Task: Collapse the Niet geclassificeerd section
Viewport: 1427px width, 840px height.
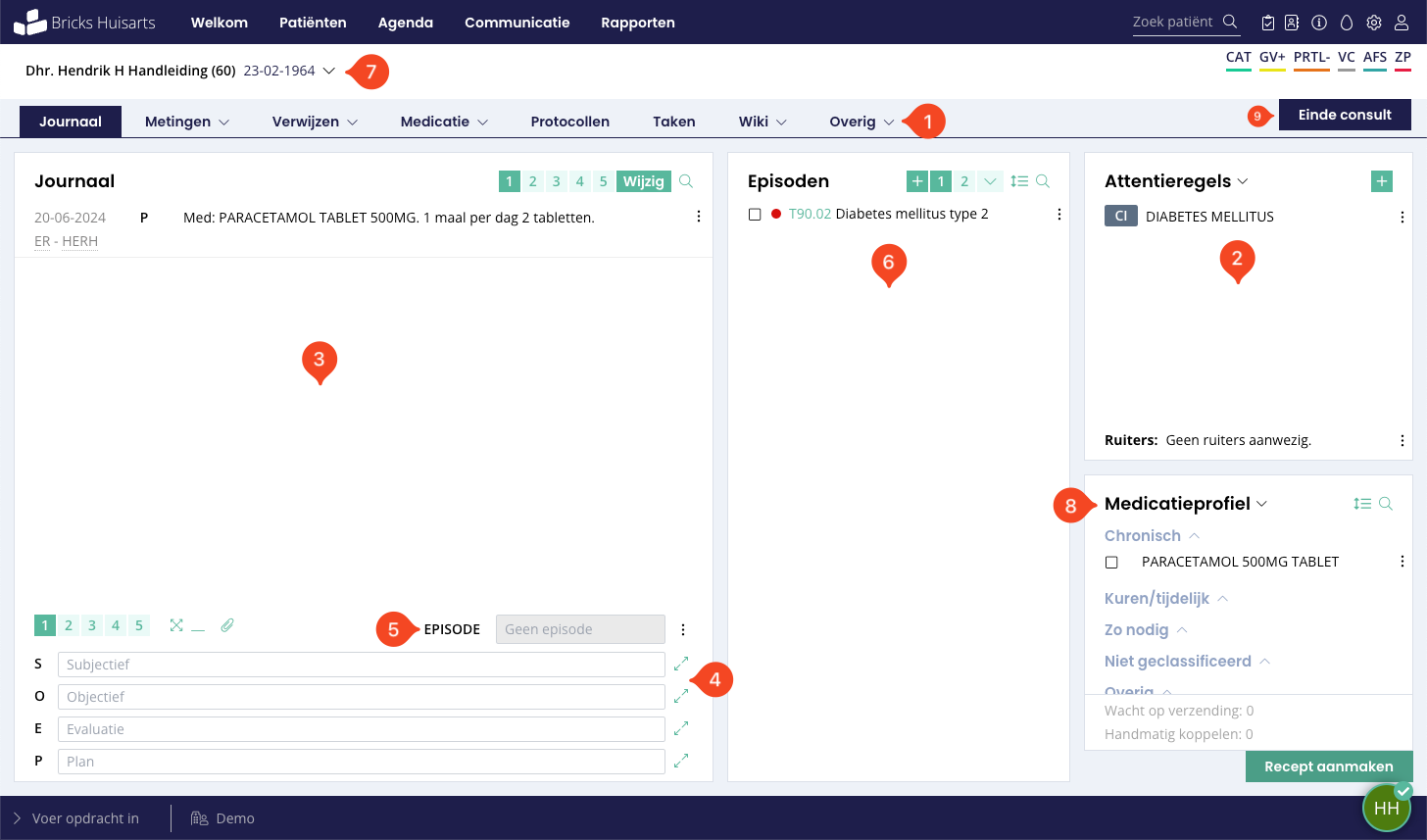Action: click(1264, 662)
